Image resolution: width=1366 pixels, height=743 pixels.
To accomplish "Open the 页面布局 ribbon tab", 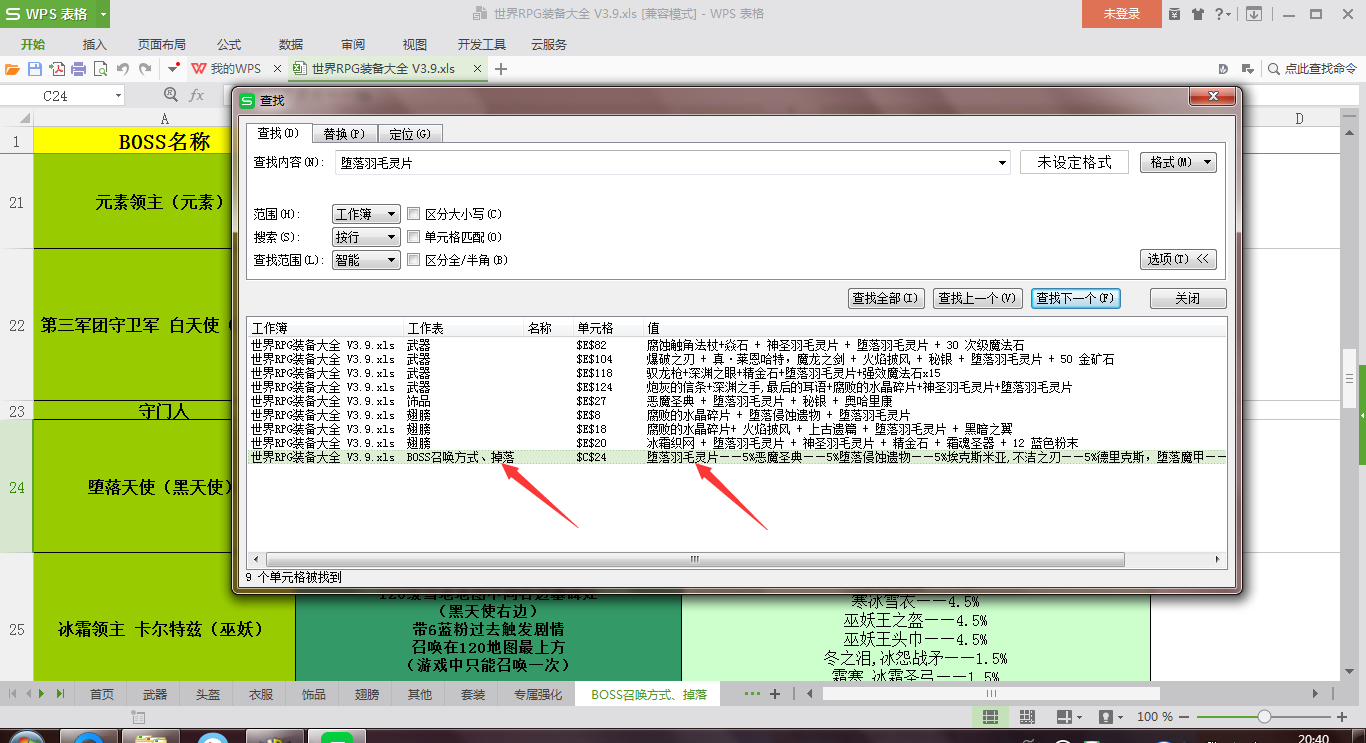I will coord(162,45).
